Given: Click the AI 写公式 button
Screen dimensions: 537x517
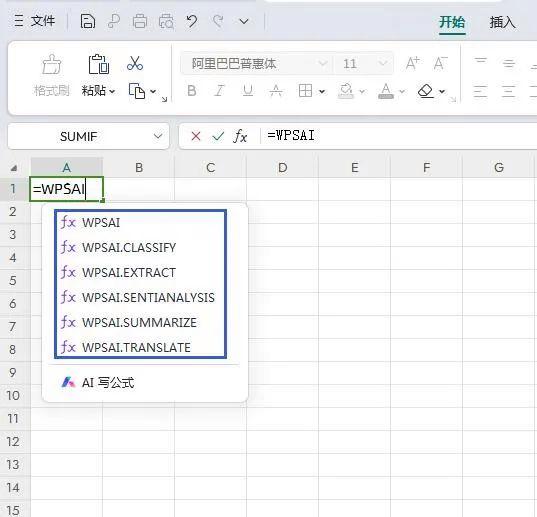Looking at the screenshot, I should click(x=98, y=382).
